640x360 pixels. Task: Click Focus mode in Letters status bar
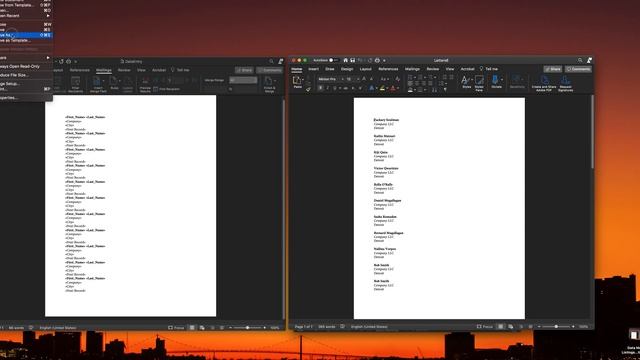[x=485, y=327]
